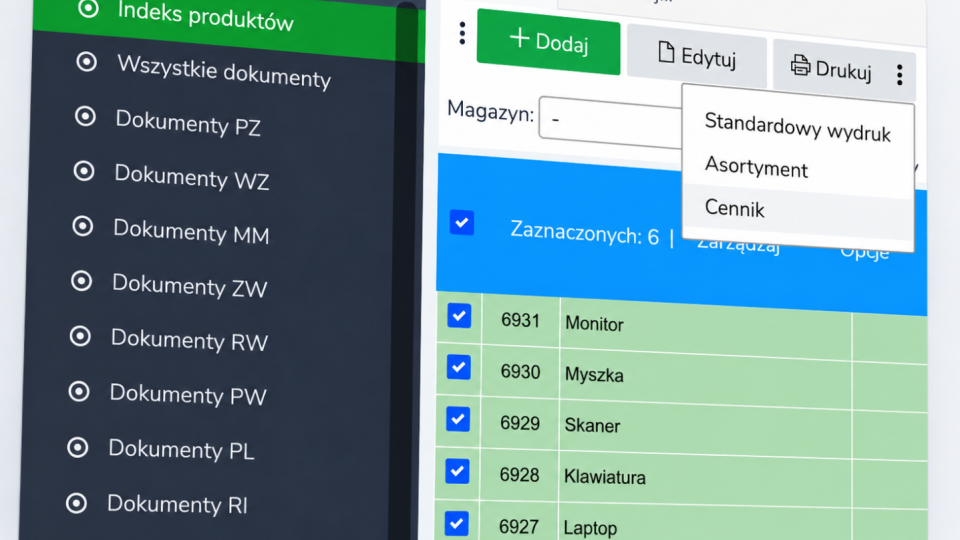Click the Laptop product name
Viewport: 960px width, 540px height.
click(590, 528)
